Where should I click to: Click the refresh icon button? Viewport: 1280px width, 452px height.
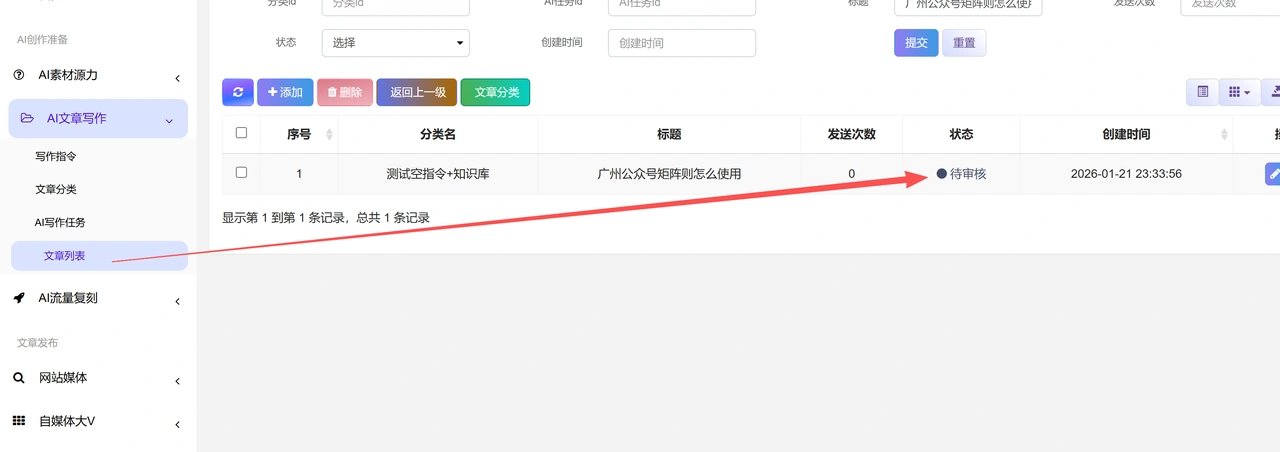tap(238, 92)
